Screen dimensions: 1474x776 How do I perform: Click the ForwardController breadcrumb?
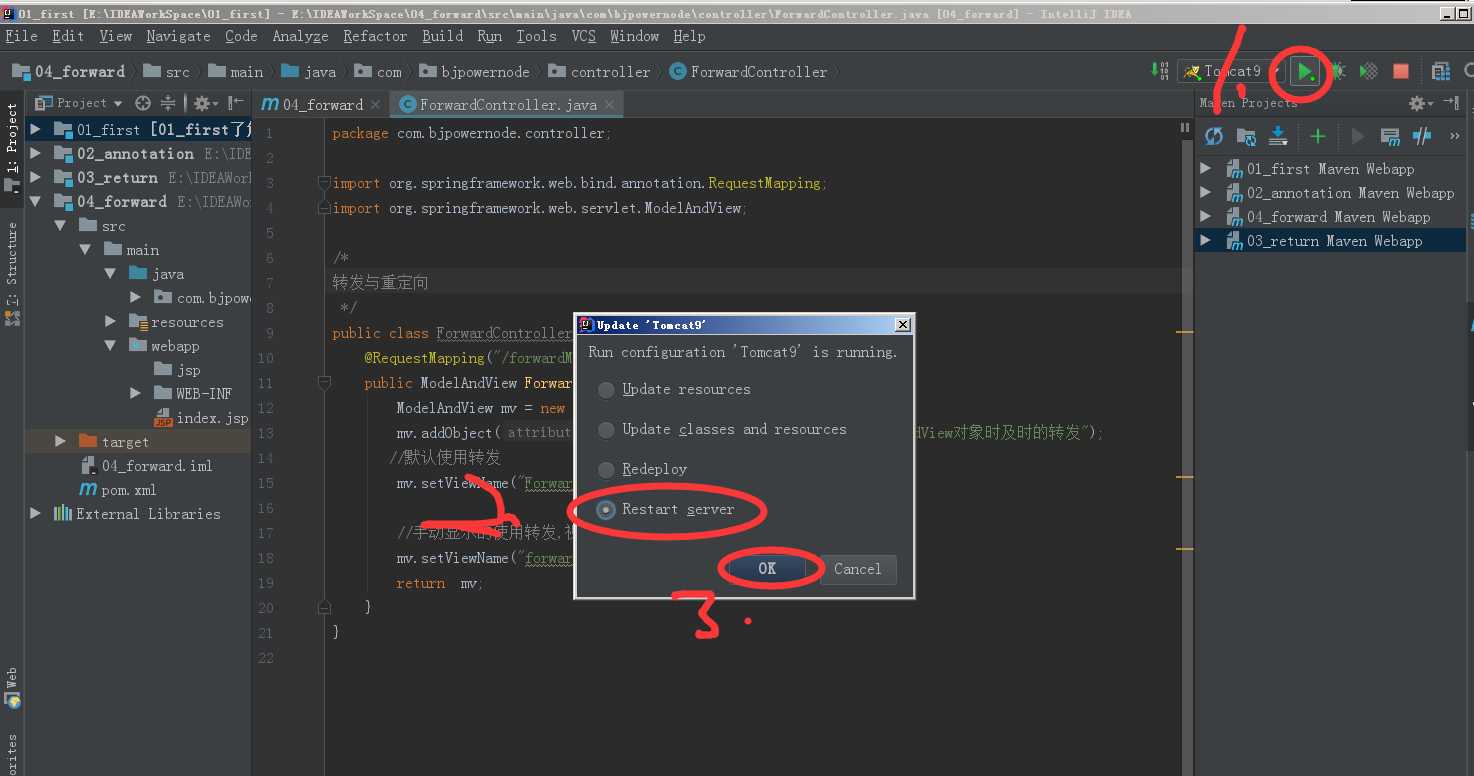(x=748, y=72)
